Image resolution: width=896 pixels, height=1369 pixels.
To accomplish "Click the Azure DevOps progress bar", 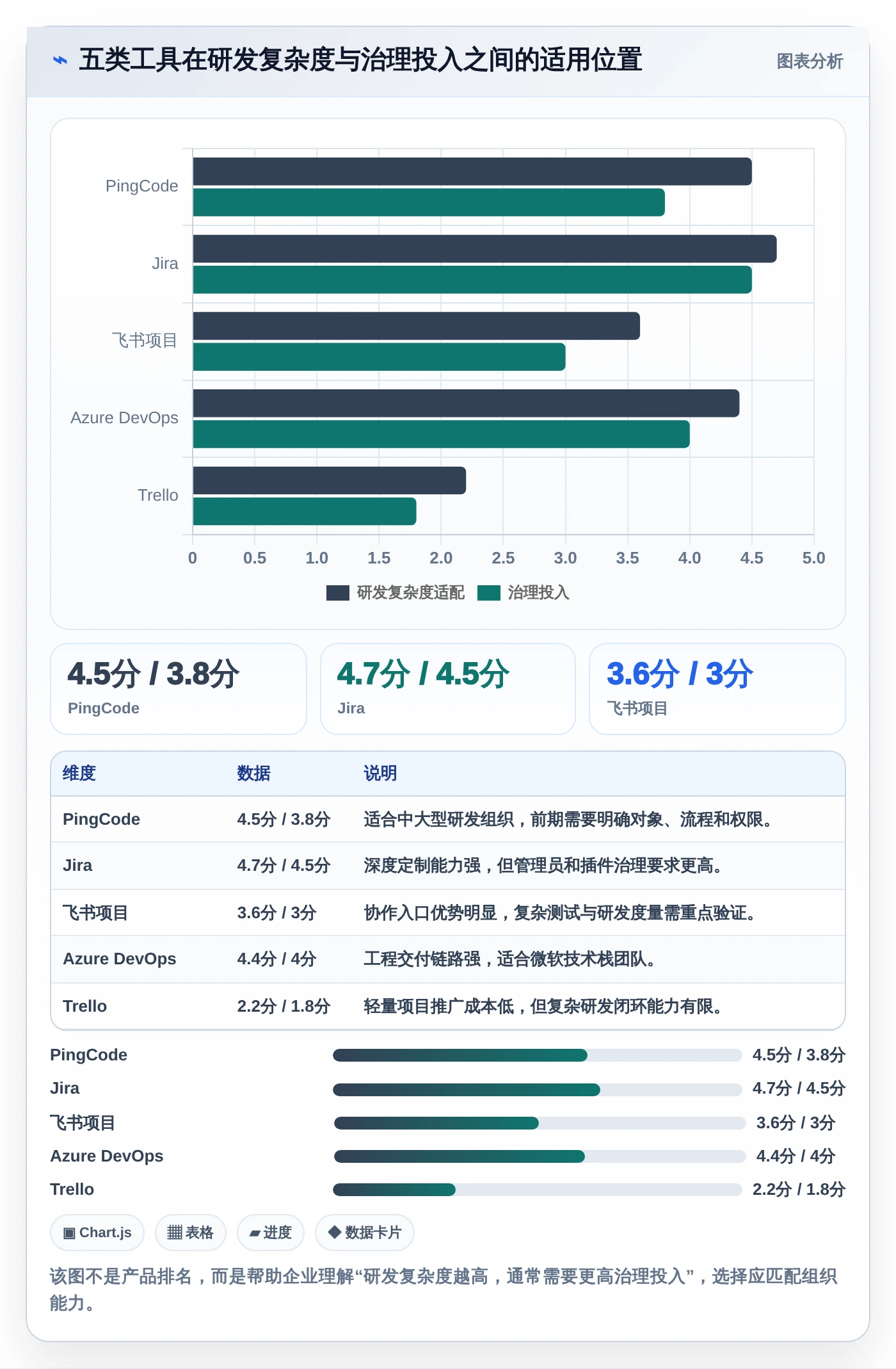I will coord(540,1156).
